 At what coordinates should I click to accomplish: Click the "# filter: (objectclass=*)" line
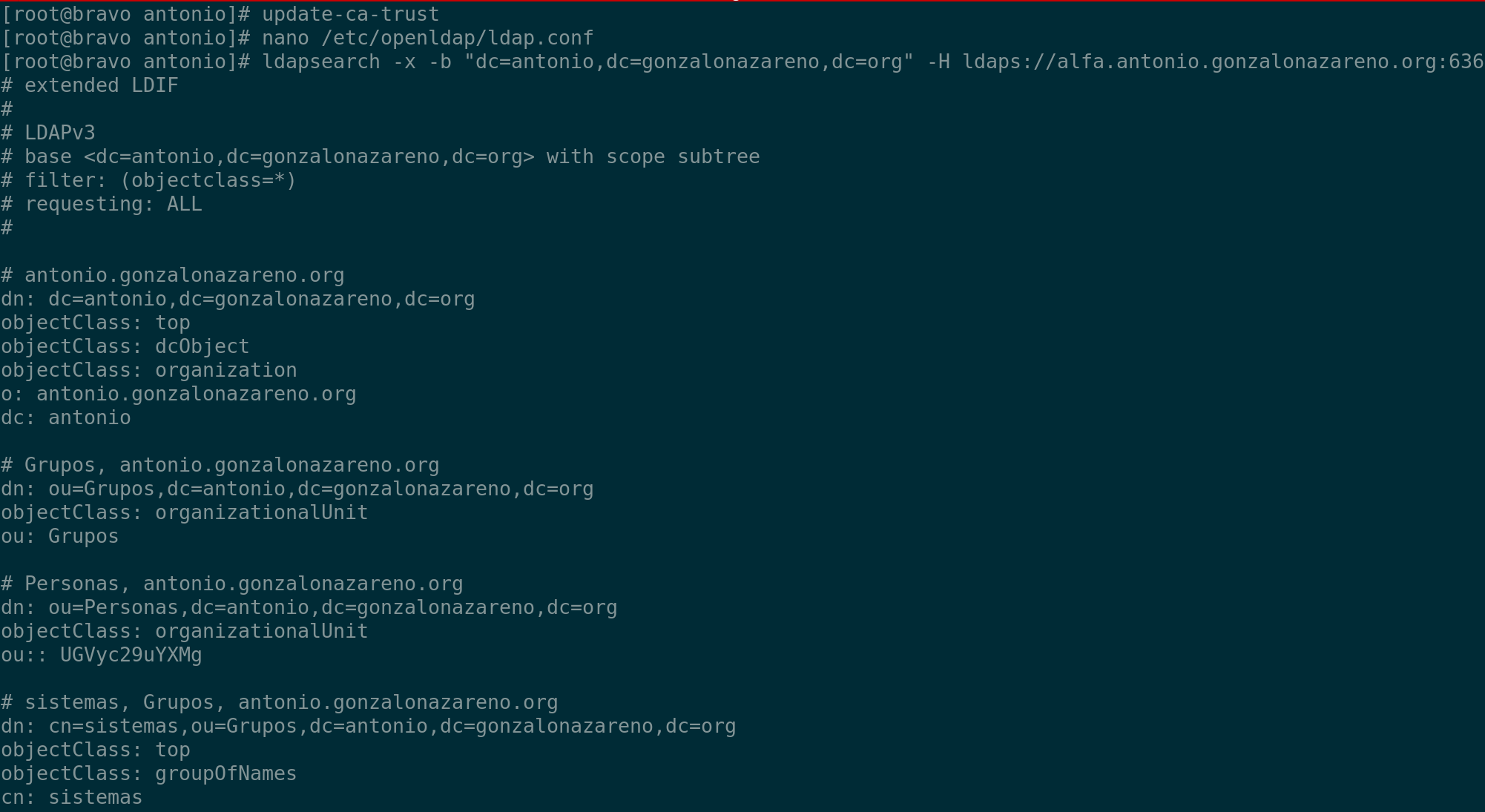(x=148, y=180)
